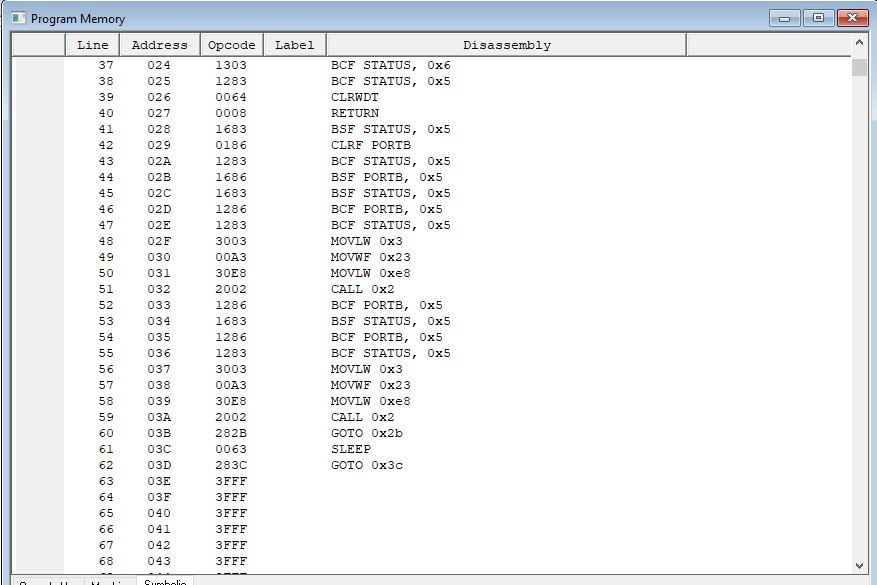Click line number 66
The image size is (877, 585).
pyautogui.click(x=106, y=529)
